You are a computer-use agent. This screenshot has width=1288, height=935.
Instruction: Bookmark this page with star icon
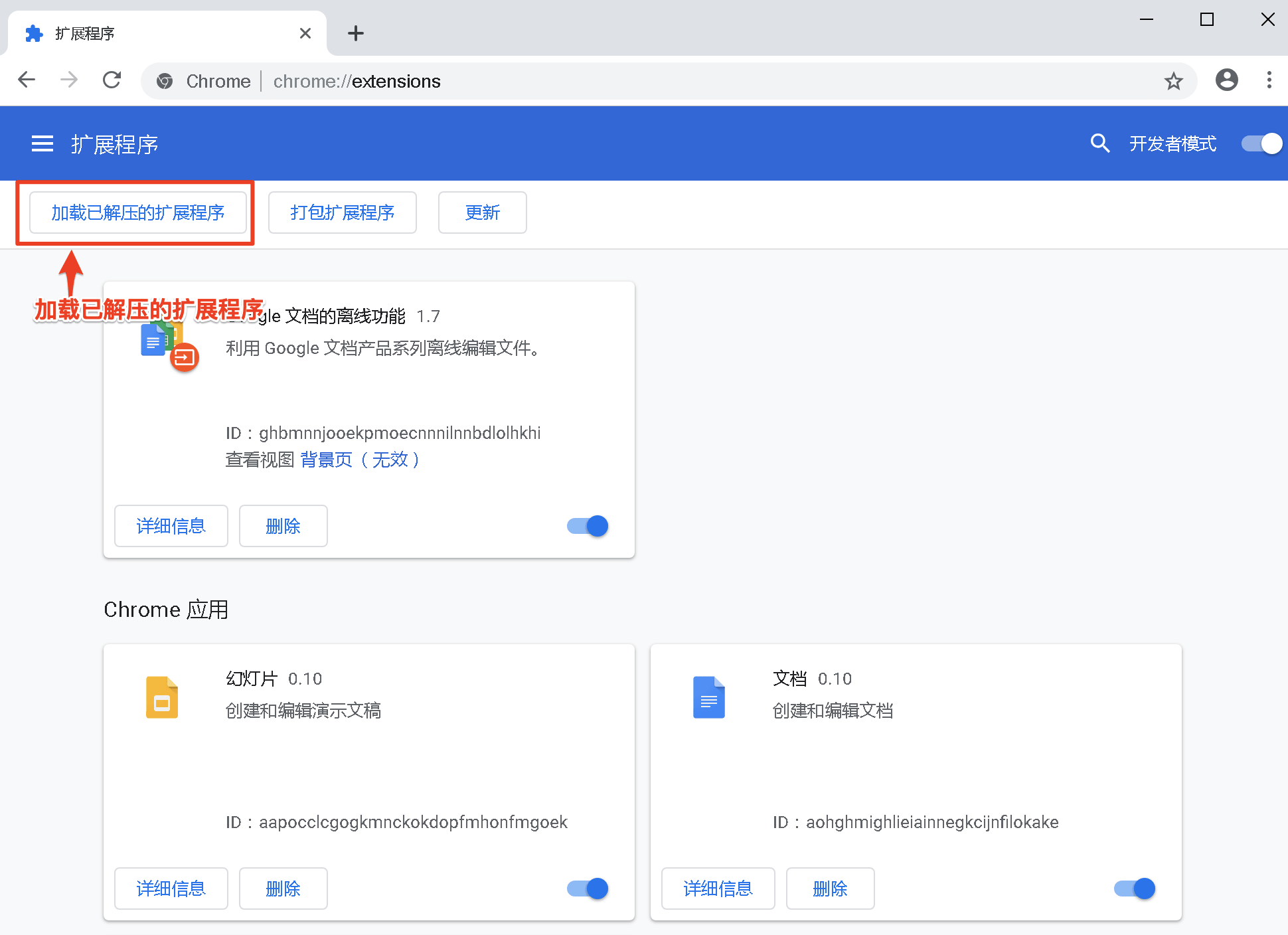(x=1173, y=81)
